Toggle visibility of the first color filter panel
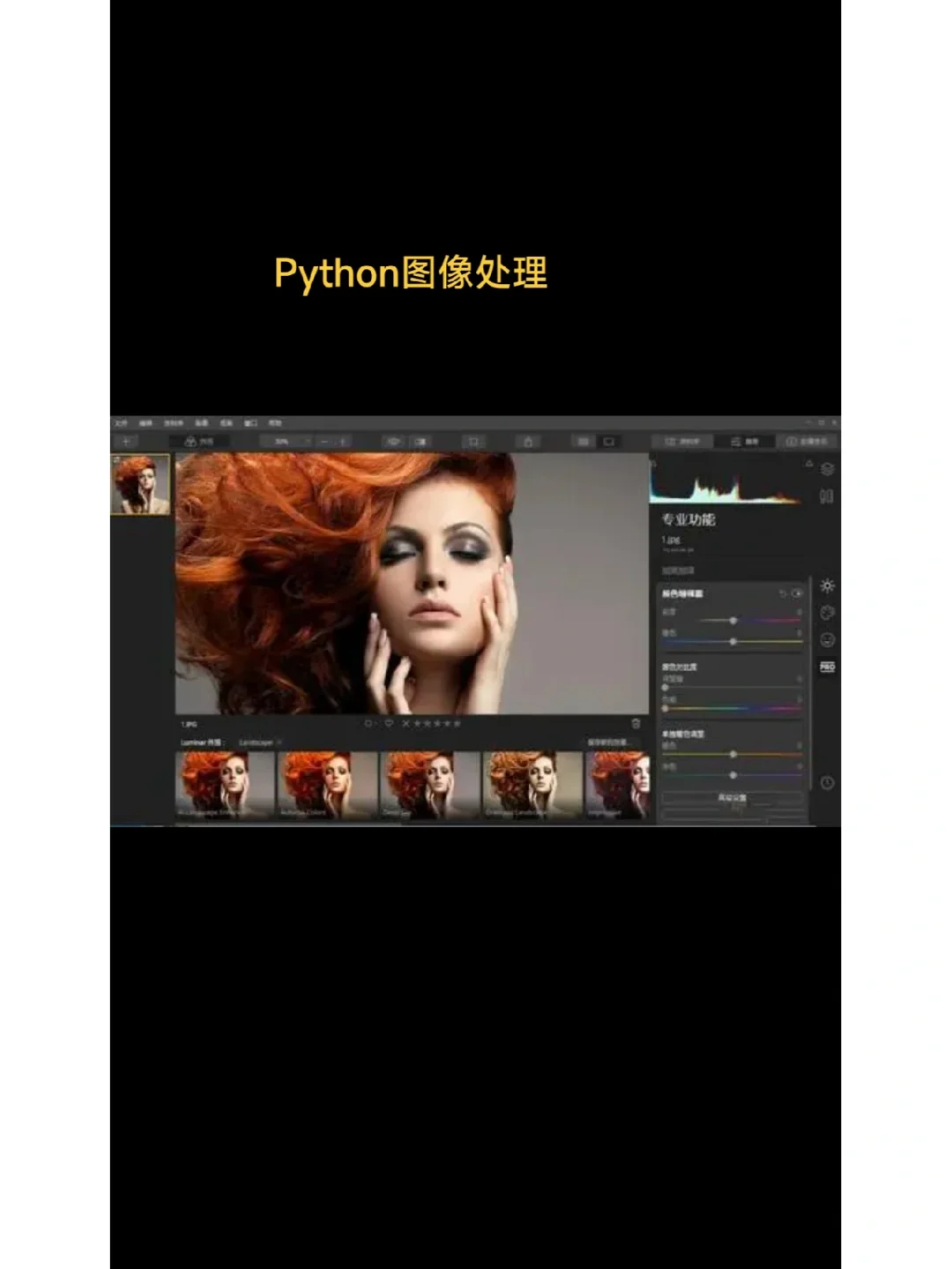This screenshot has height=1269, width=952. point(797,593)
